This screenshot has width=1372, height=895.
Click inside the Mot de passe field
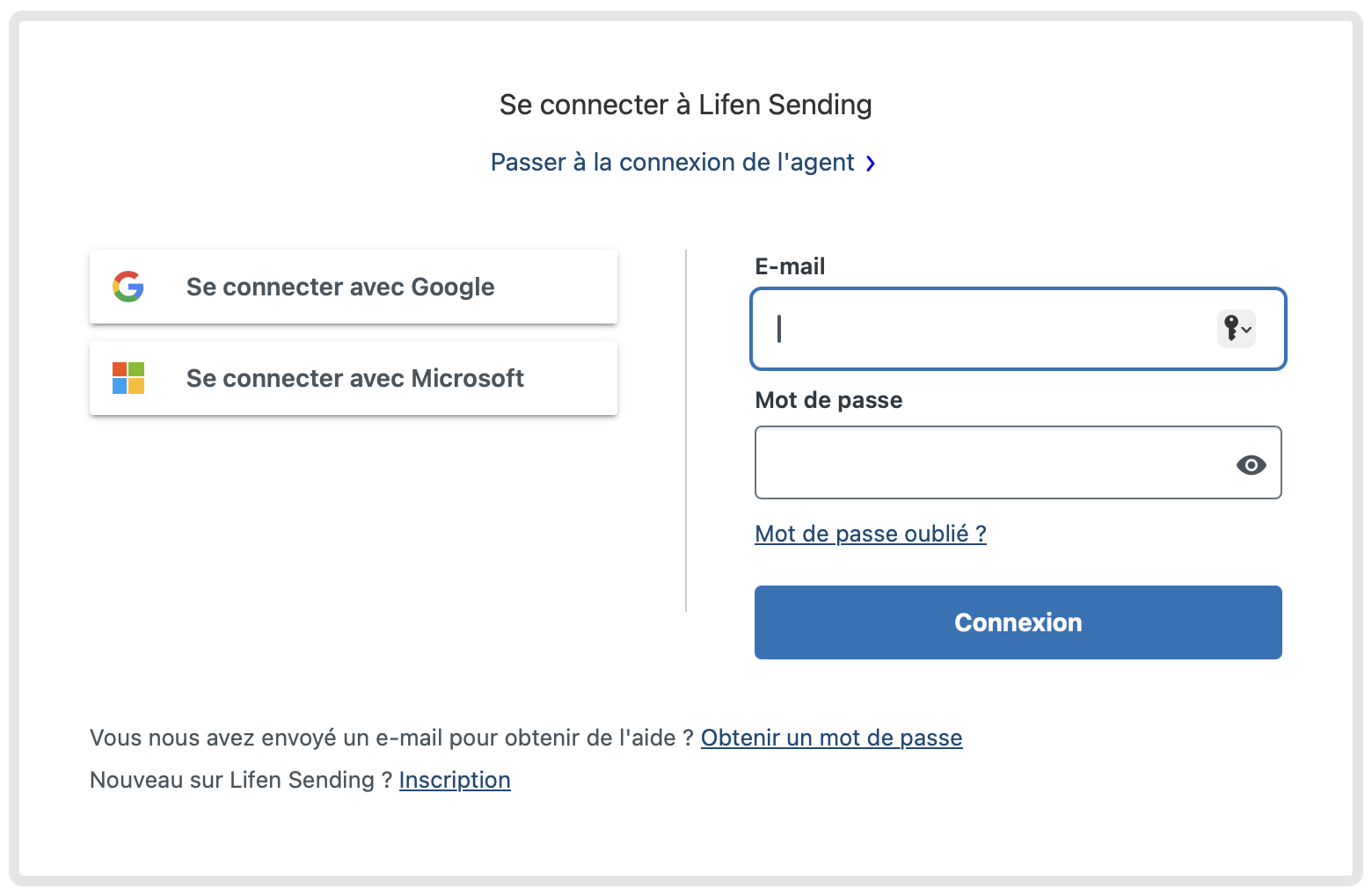(x=967, y=462)
